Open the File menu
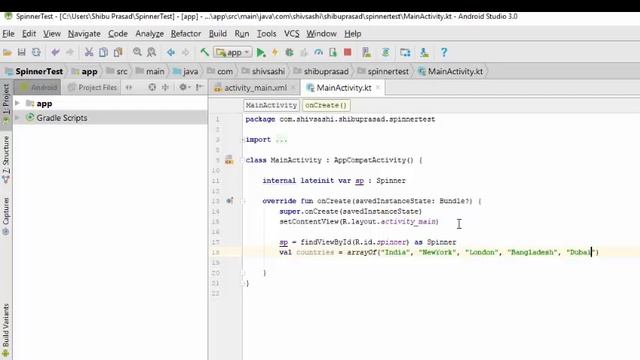The image size is (640, 360). point(8,34)
